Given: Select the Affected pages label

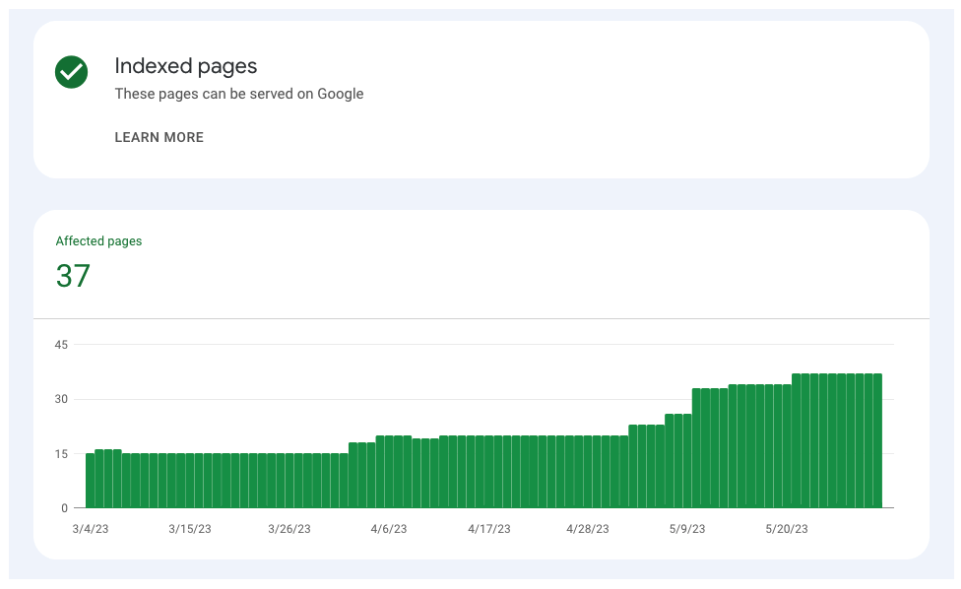Looking at the screenshot, I should 99,241.
